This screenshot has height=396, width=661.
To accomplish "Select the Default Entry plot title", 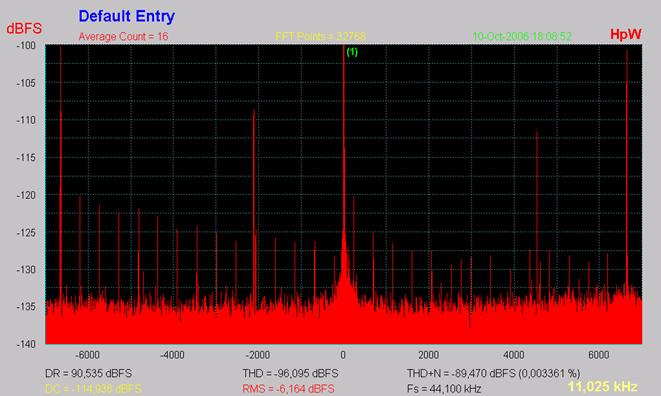I will (x=126, y=16).
